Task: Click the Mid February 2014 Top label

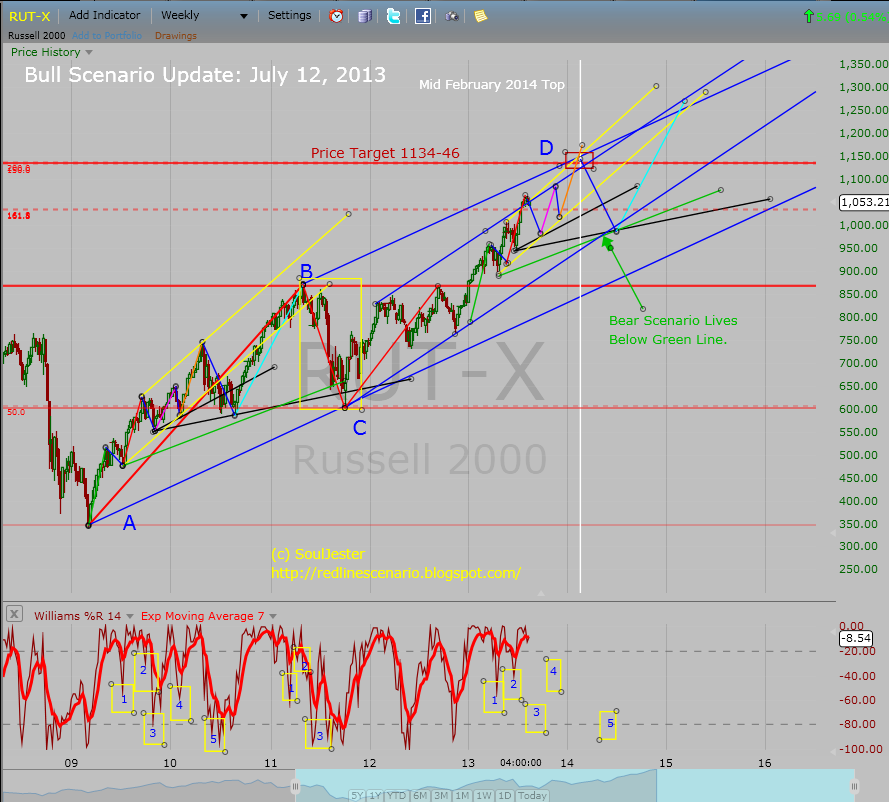Action: click(x=492, y=84)
